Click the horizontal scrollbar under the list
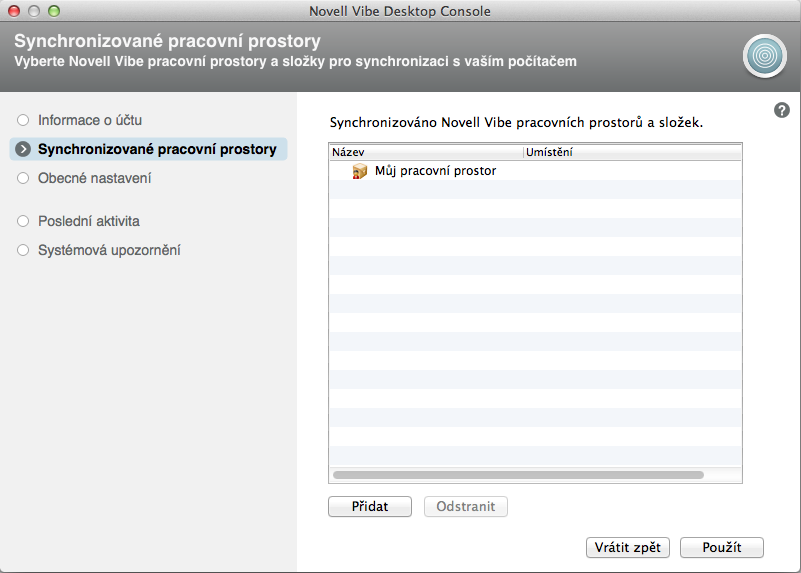 pyautogui.click(x=518, y=475)
